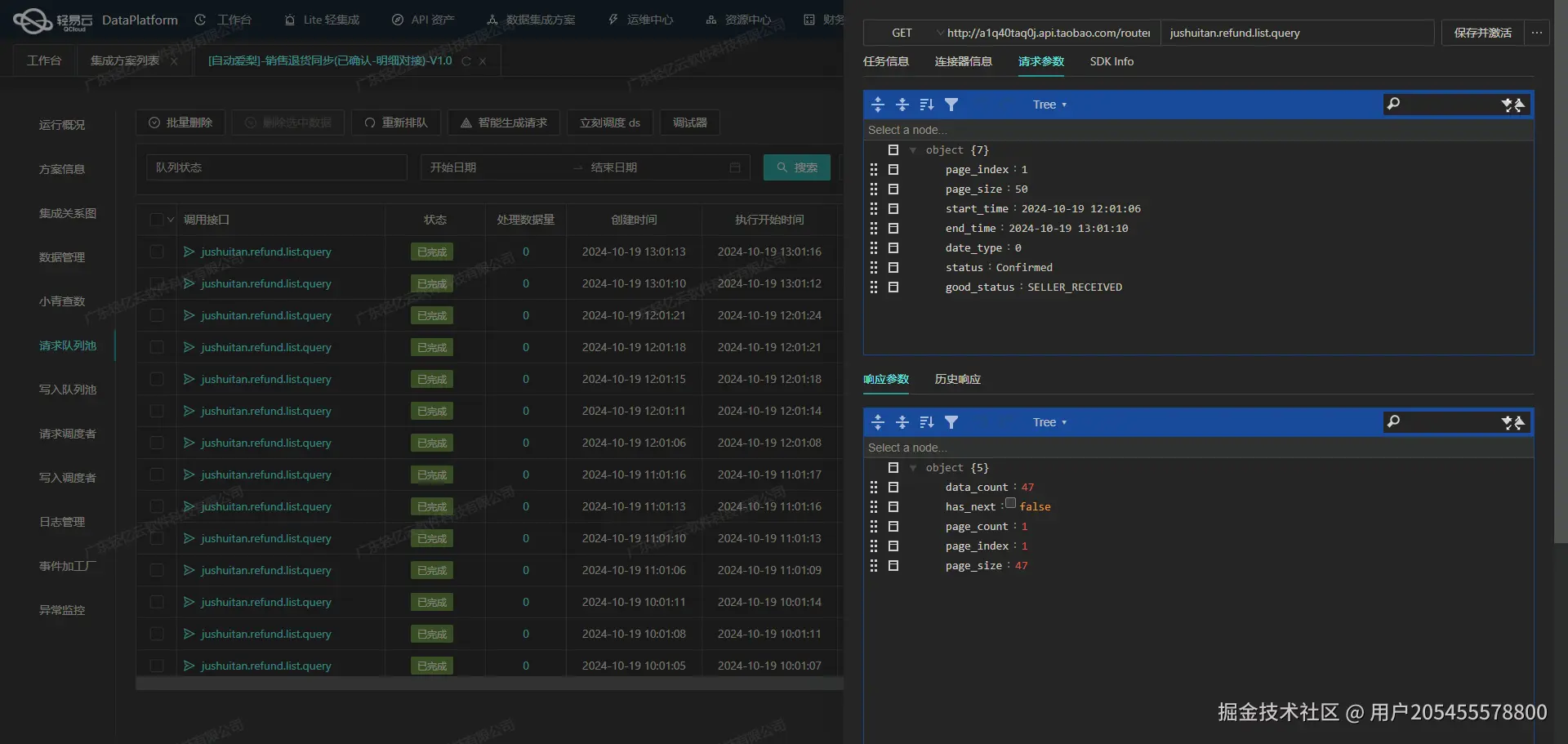Click the 立刻调度 ds button

[610, 123]
